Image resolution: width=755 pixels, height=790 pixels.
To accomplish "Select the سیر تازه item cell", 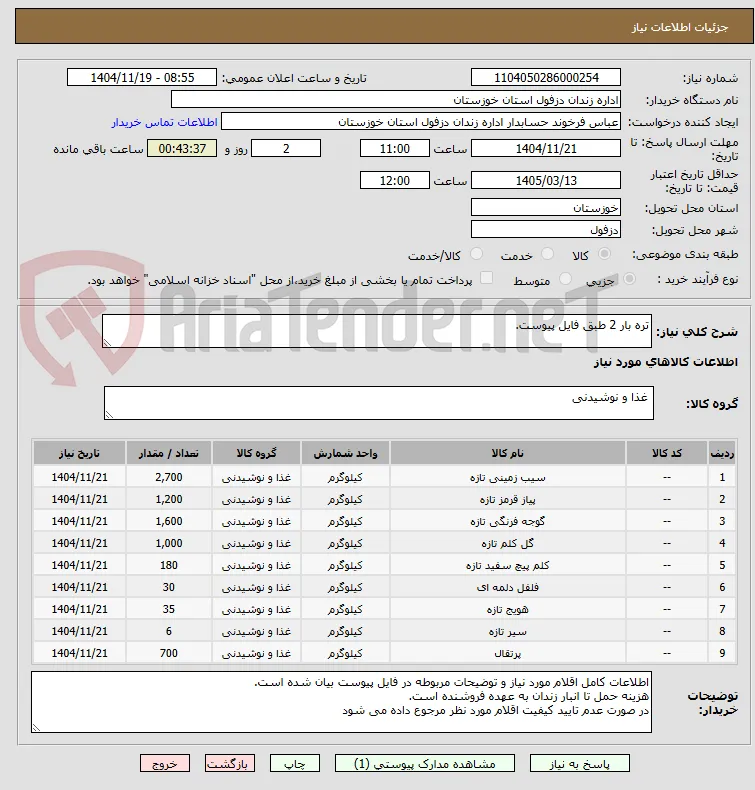I will click(x=508, y=631).
